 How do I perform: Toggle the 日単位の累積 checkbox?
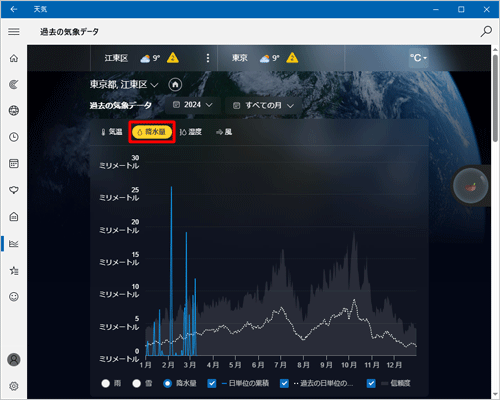pyautogui.click(x=212, y=383)
